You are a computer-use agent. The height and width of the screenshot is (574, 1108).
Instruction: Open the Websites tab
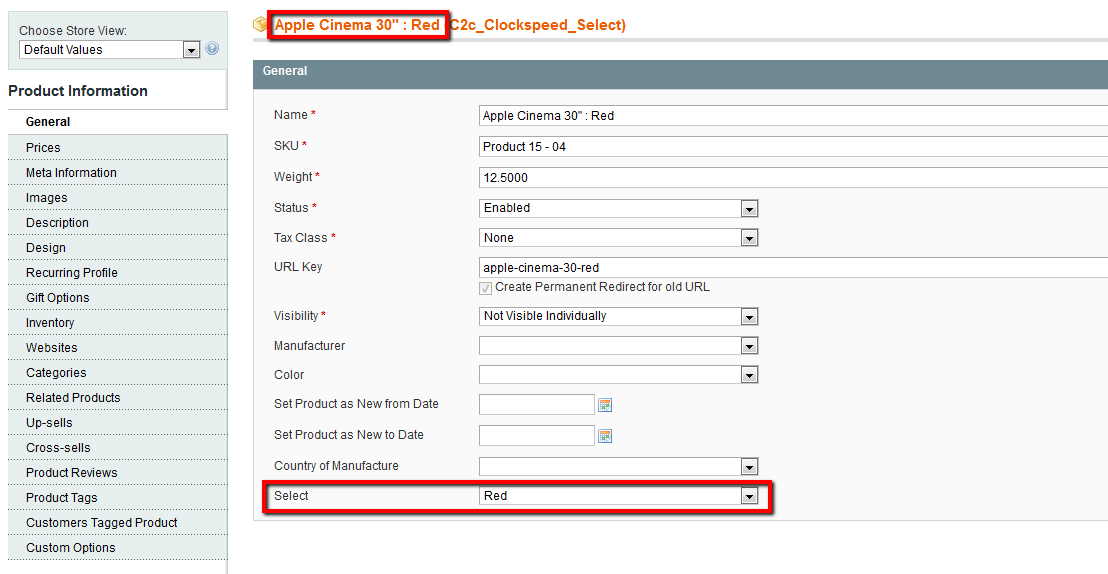118,347
